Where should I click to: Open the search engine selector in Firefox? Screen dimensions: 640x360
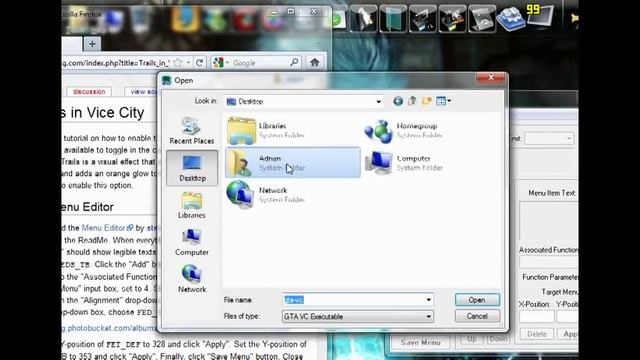[x=221, y=63]
